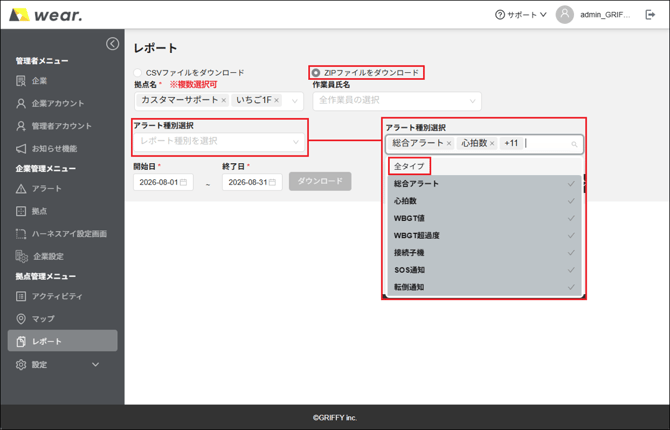This screenshot has width=670, height=430.
Task: Click the アラート warning triangle icon
Action: tap(21, 188)
